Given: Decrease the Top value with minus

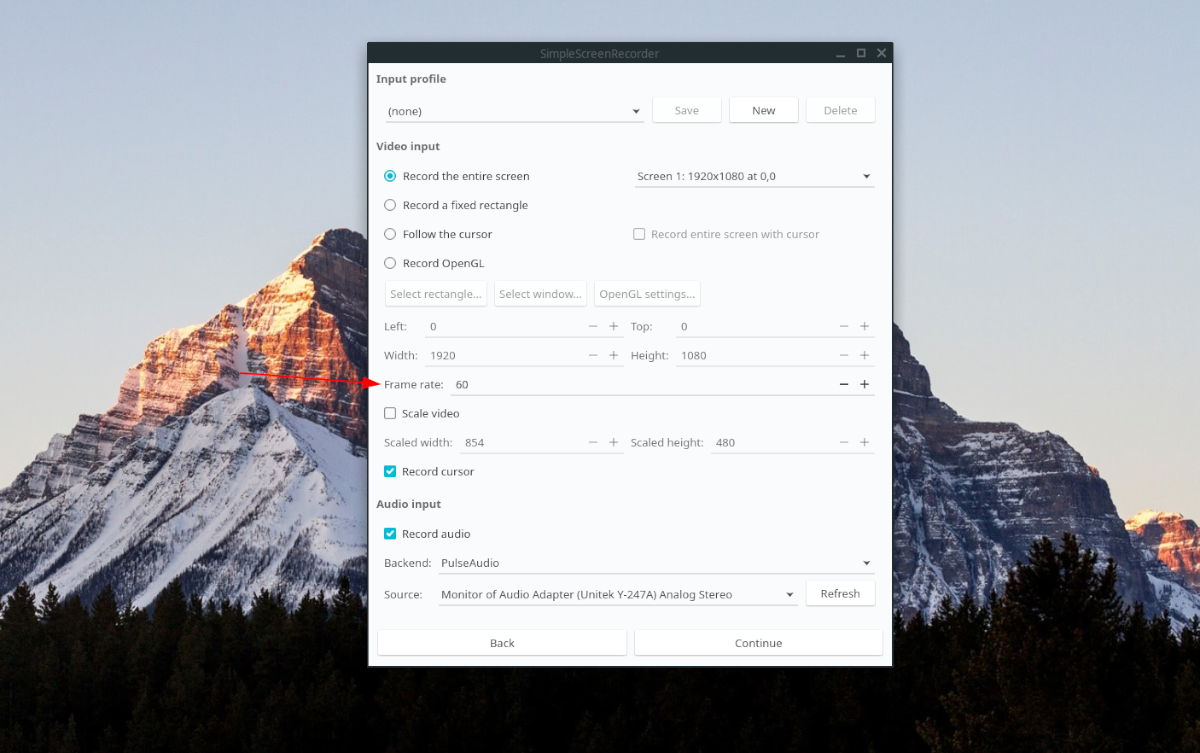Looking at the screenshot, I should pyautogui.click(x=843, y=326).
